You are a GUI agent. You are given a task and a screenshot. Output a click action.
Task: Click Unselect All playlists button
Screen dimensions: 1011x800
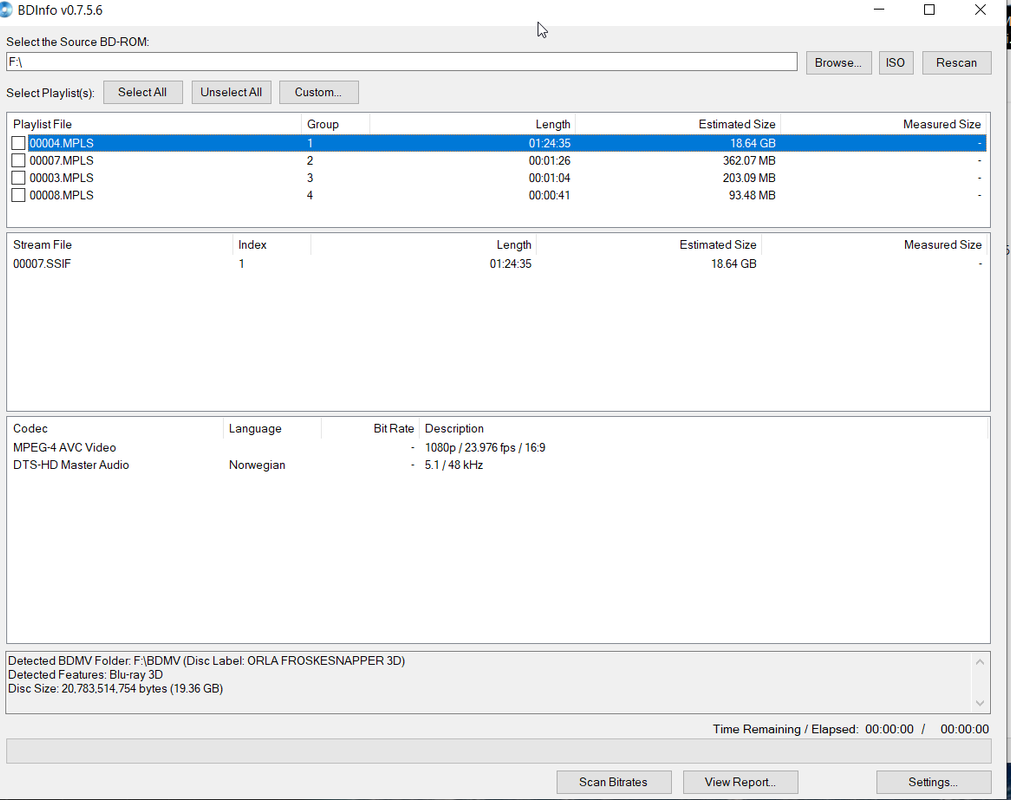(x=231, y=92)
